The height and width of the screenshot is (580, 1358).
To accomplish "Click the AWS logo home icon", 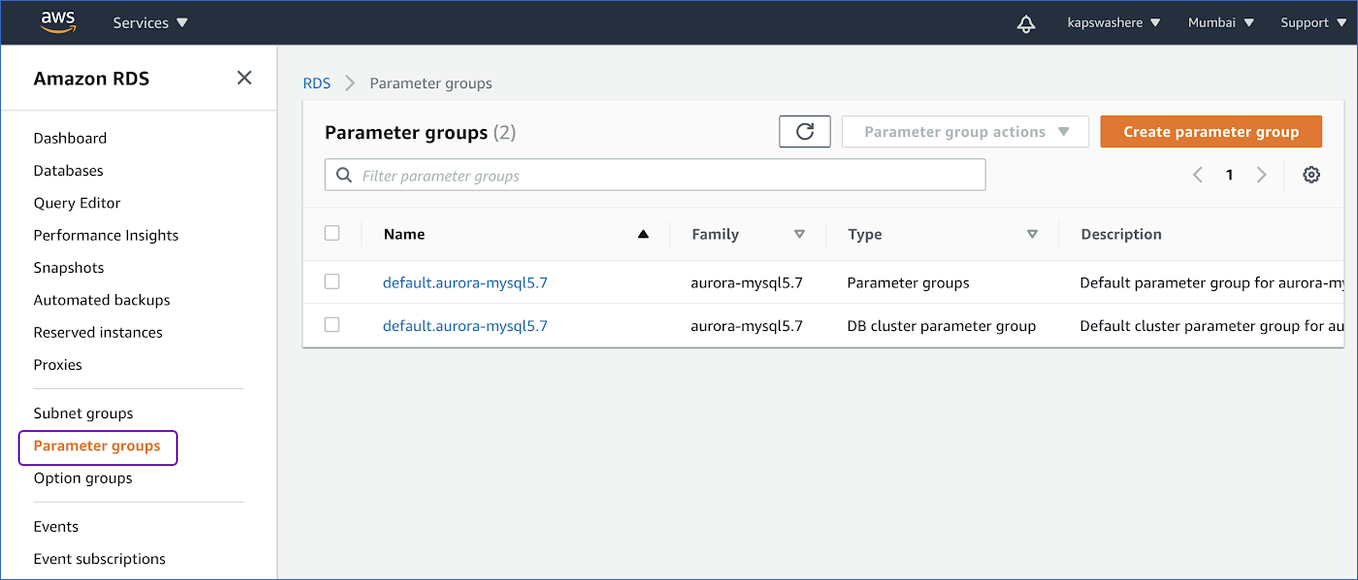I will pyautogui.click(x=58, y=22).
